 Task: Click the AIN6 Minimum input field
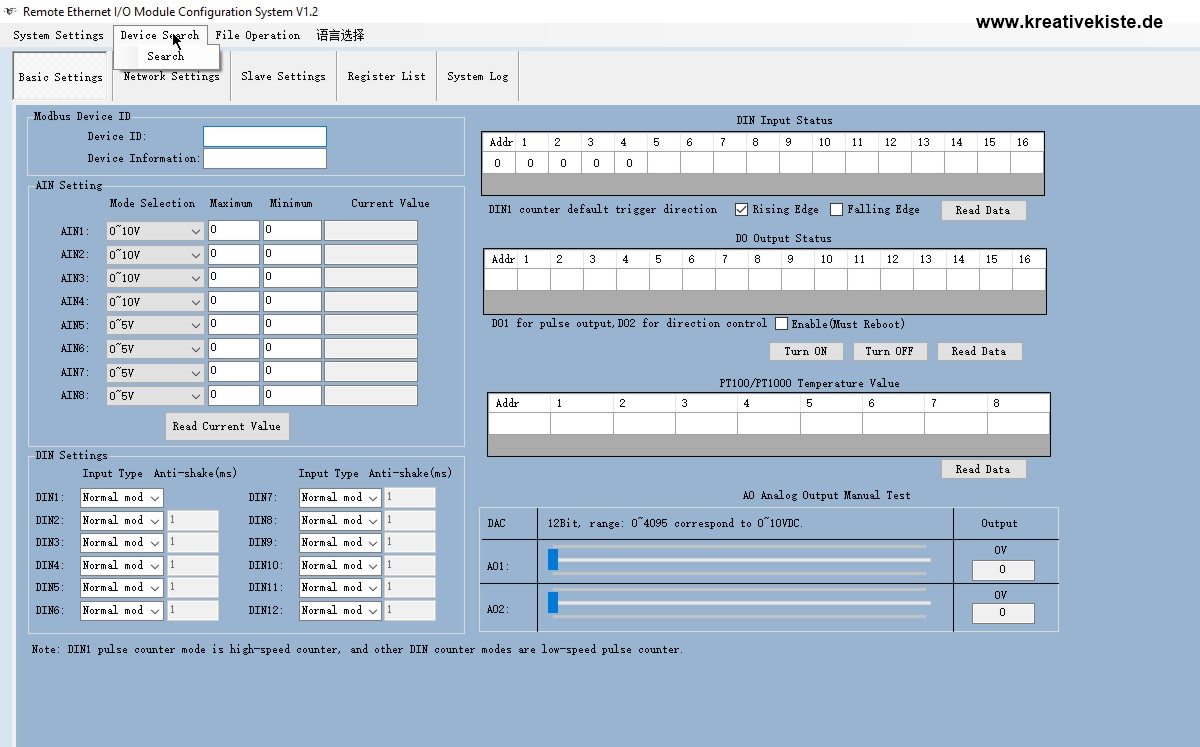(293, 349)
